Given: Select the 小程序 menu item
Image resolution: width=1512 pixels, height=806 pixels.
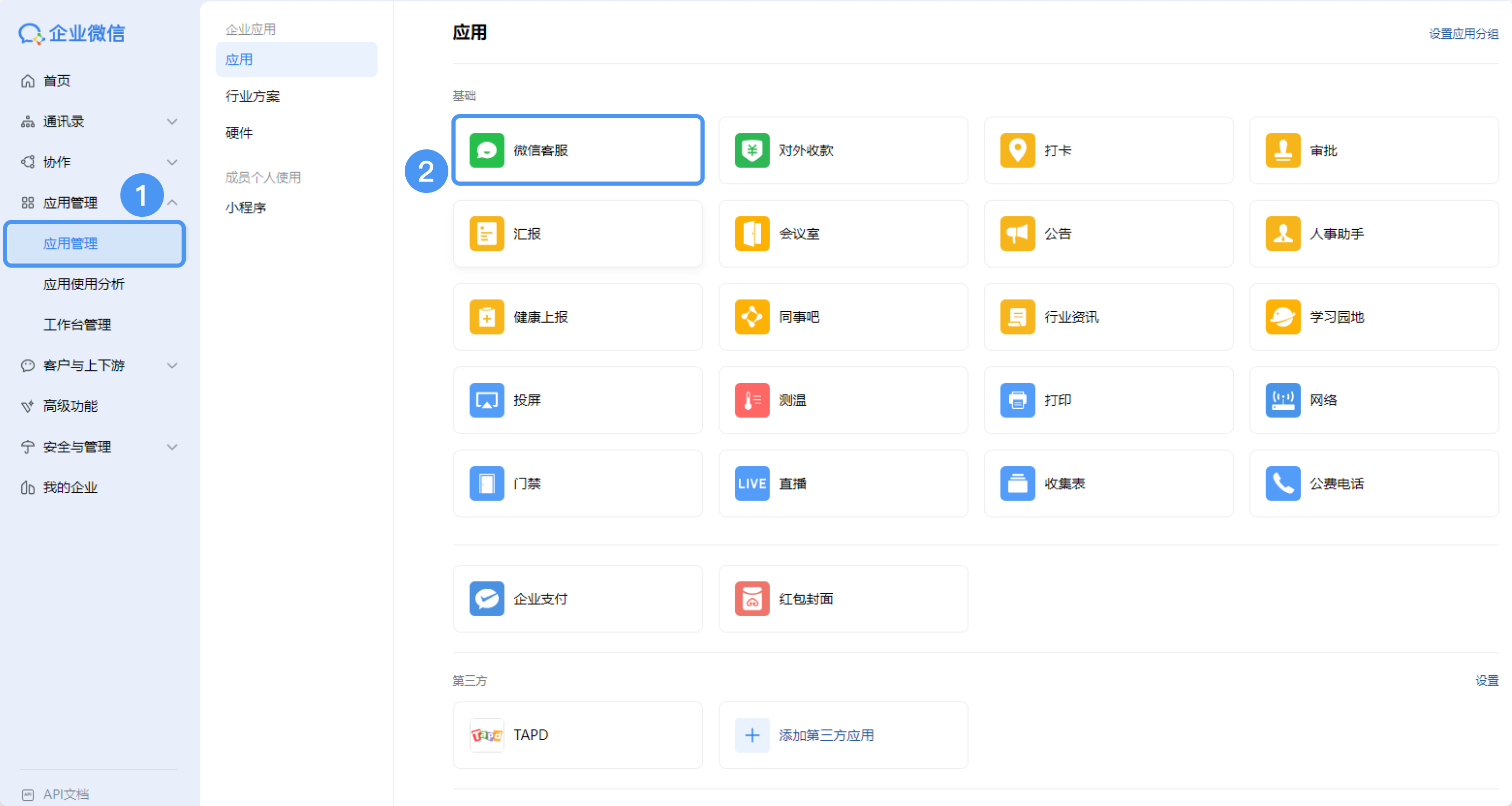Looking at the screenshot, I should pos(246,207).
